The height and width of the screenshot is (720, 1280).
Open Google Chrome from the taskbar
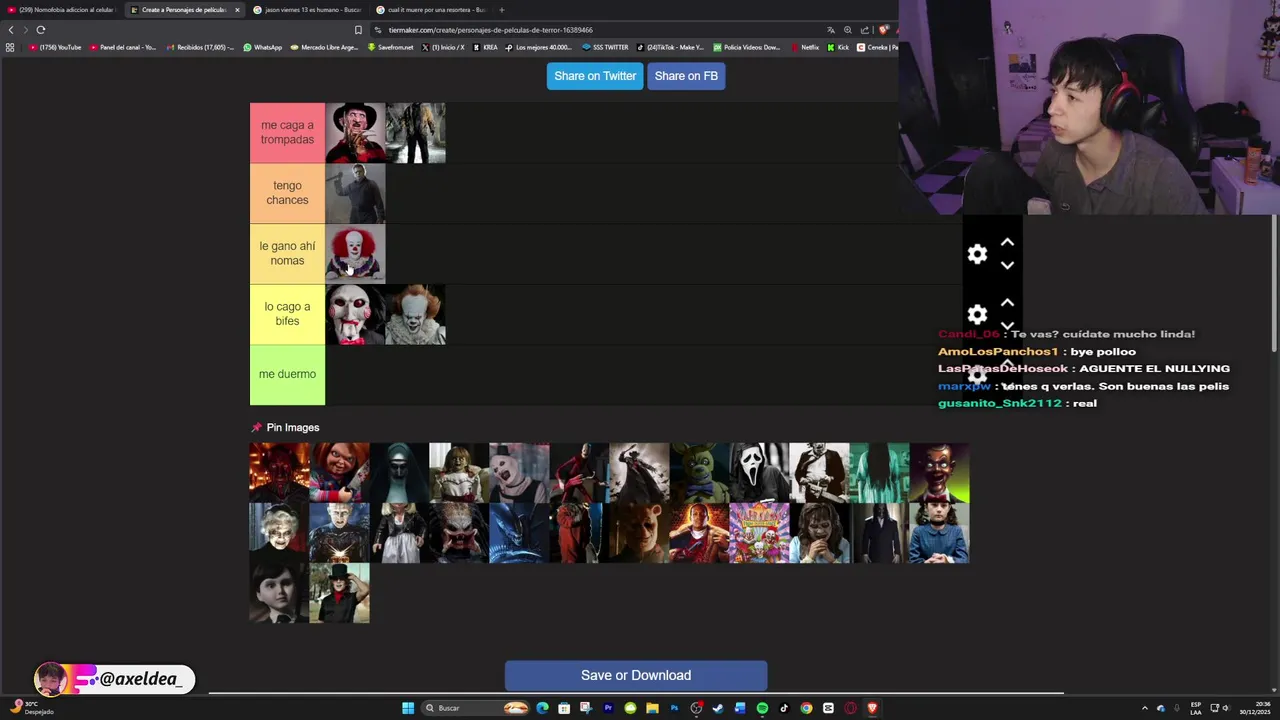[x=806, y=708]
